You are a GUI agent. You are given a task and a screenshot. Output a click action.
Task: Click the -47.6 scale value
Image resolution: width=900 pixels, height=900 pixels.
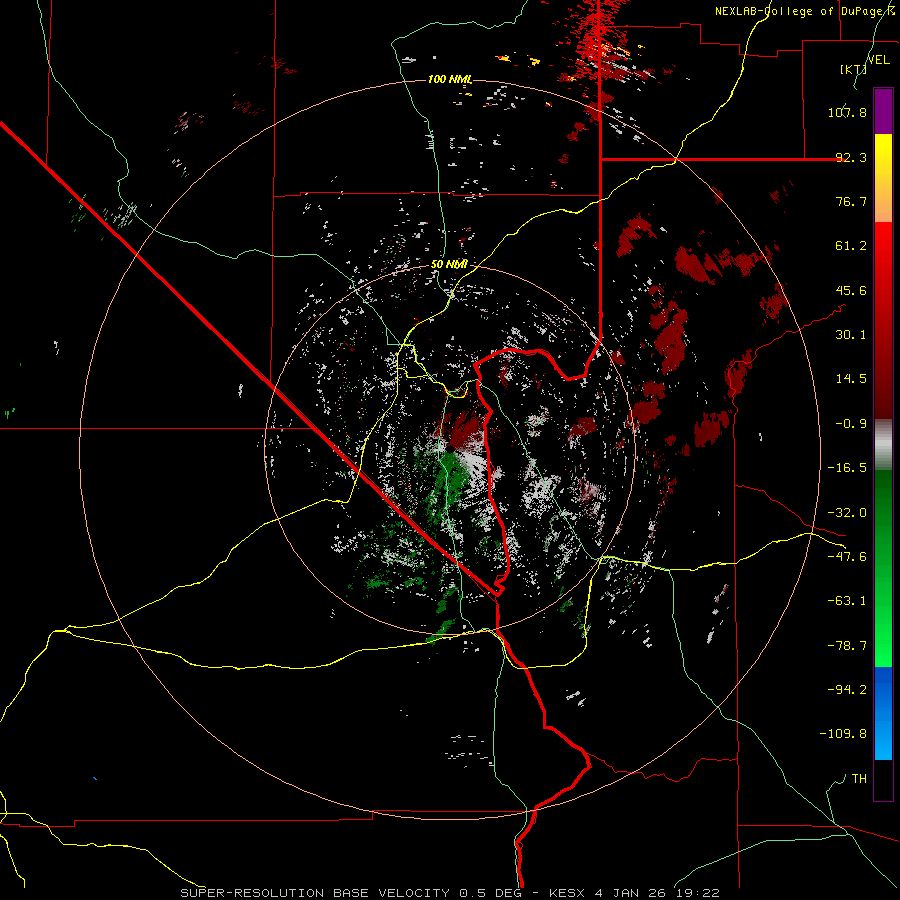pos(847,557)
